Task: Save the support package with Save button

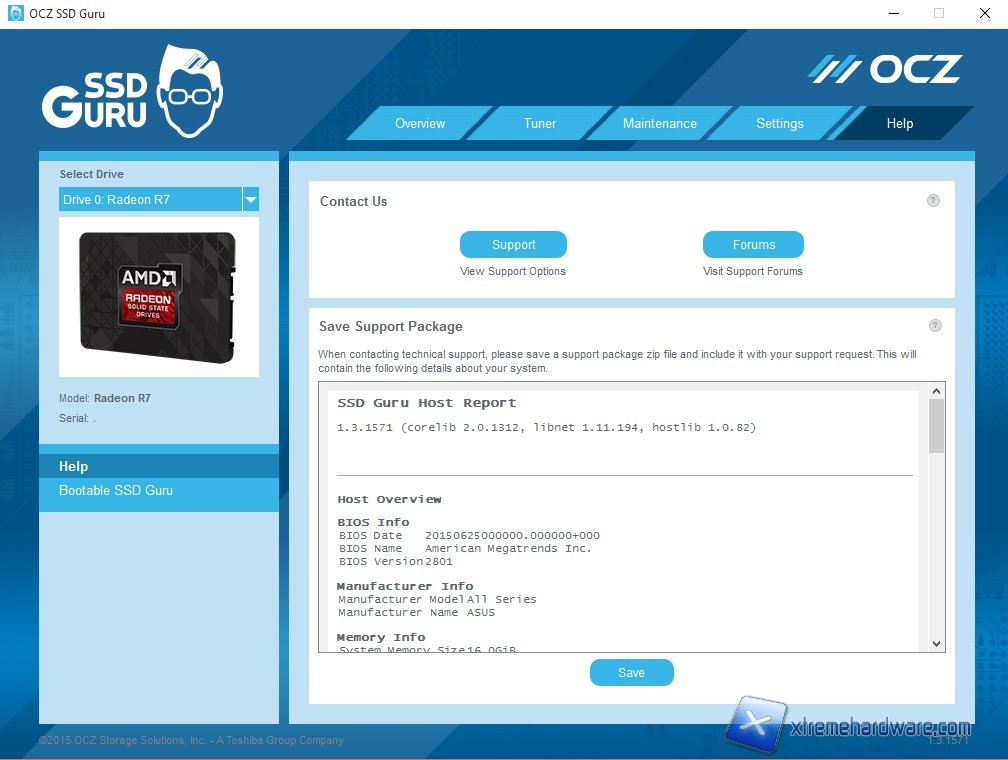Action: point(631,673)
